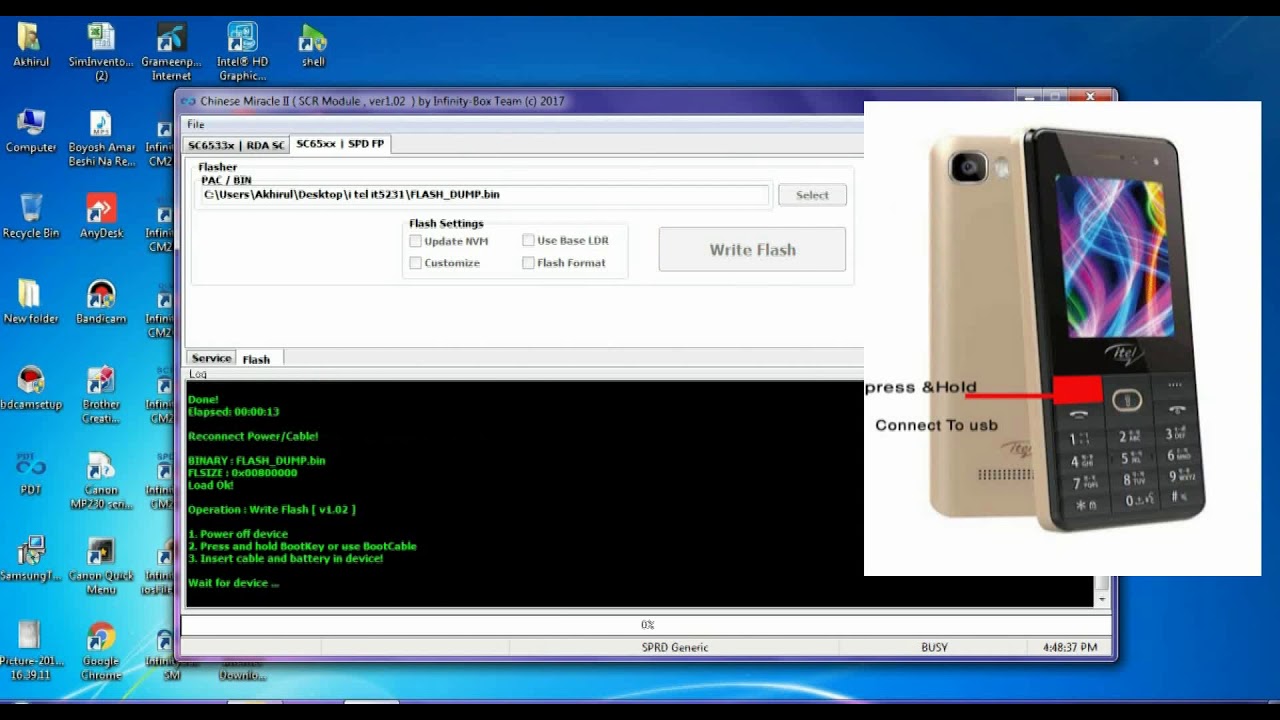Open Canon MP230 series shortcut

click(101, 480)
